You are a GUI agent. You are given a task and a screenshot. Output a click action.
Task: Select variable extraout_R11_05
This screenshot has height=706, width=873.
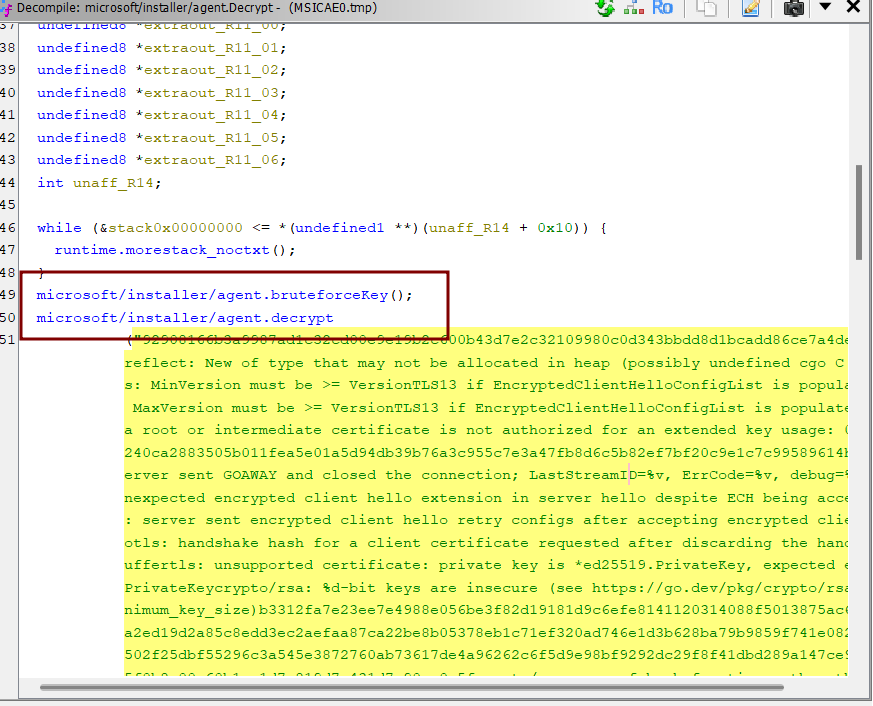[211, 138]
